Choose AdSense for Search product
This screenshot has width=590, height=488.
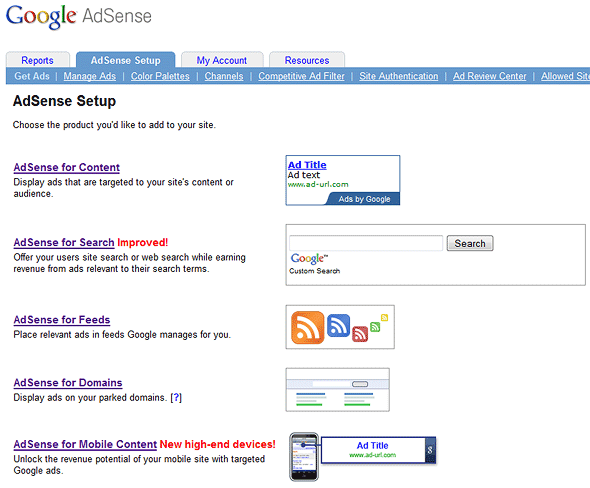coord(64,243)
